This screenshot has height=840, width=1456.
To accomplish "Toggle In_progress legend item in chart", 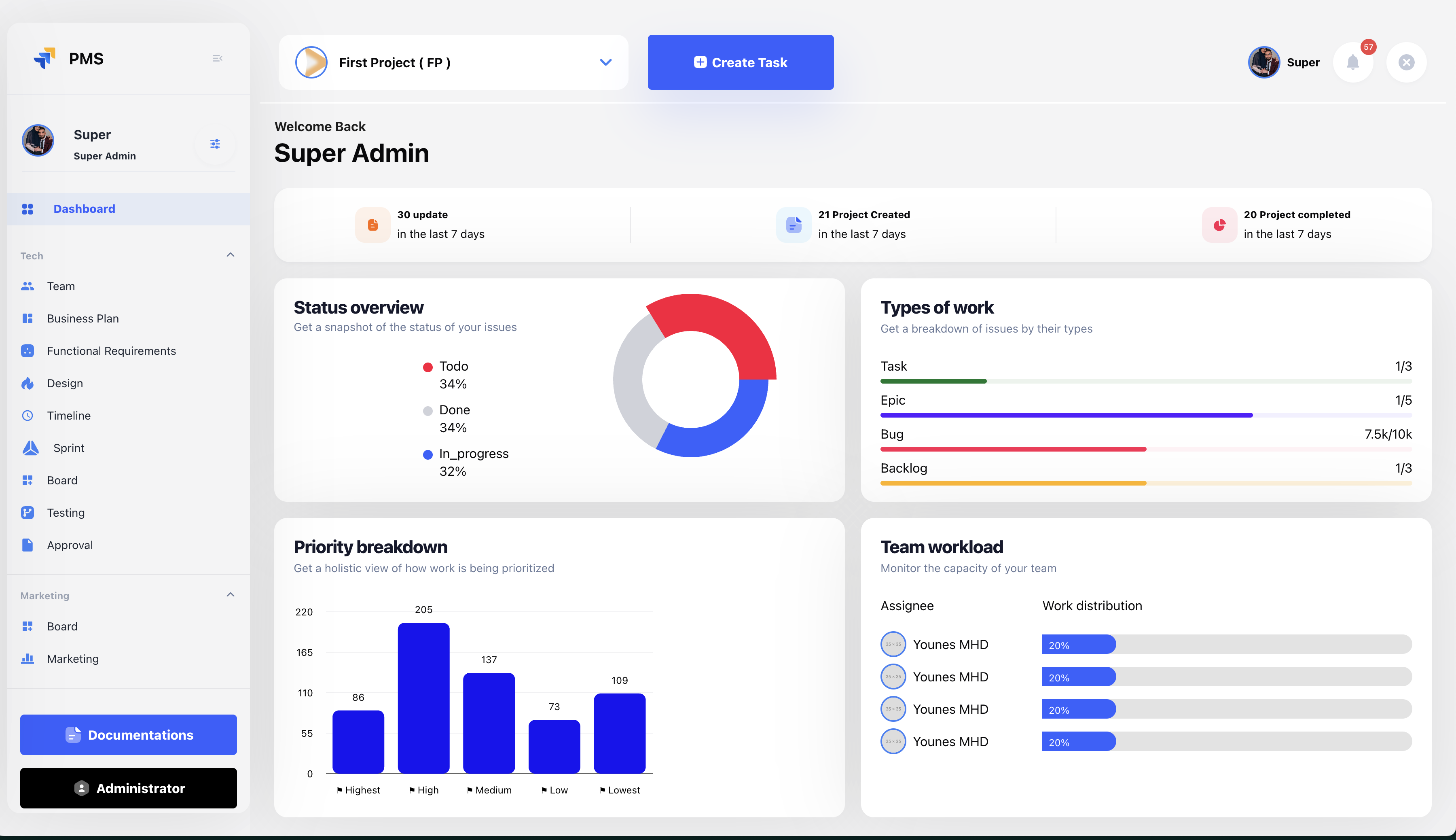I will click(x=473, y=454).
